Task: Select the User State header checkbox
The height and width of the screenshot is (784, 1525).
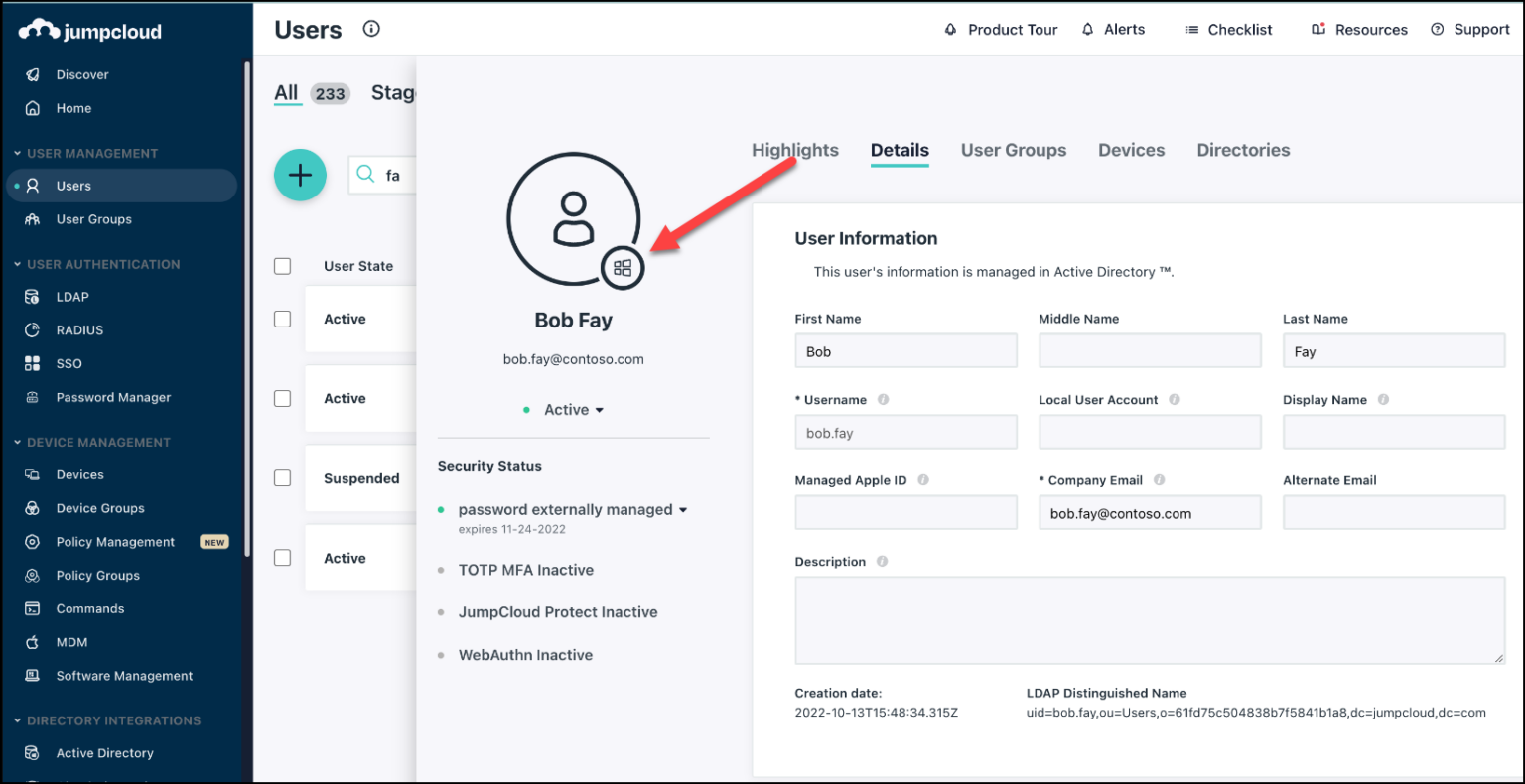Action: (282, 266)
